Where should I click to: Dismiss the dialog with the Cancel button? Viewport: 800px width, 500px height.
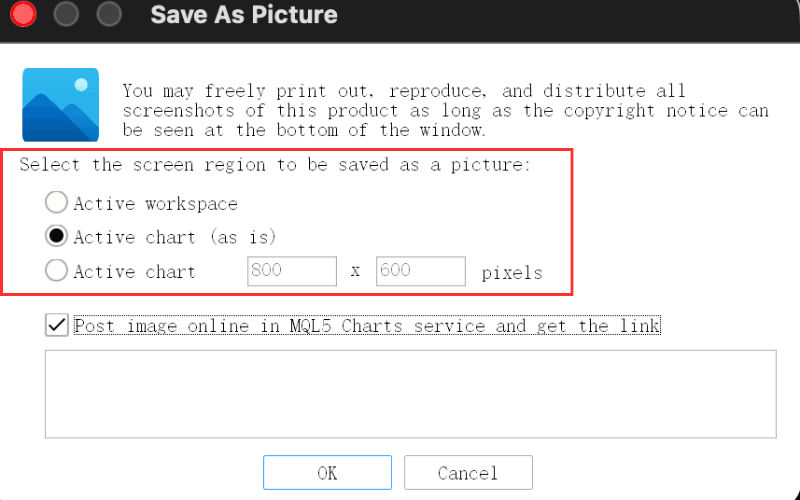pyautogui.click(x=468, y=472)
